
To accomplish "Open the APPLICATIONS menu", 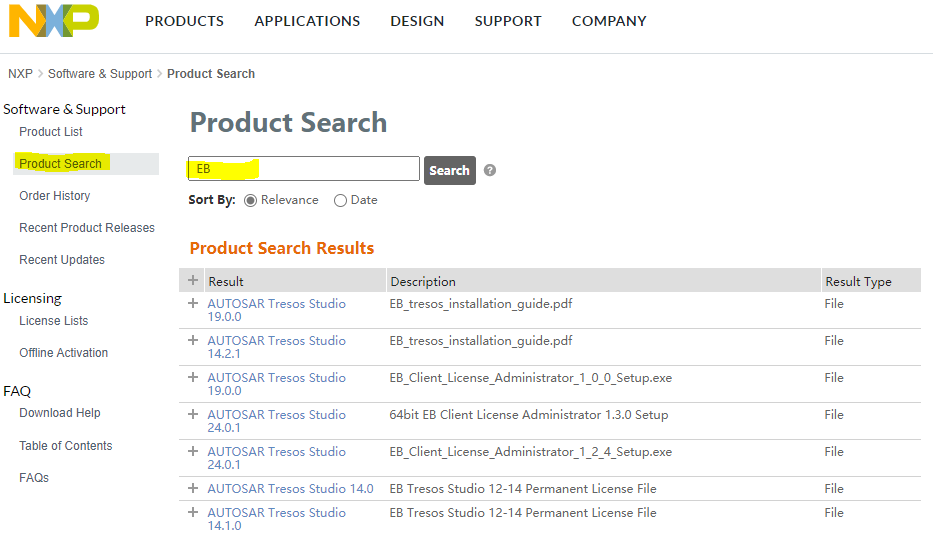I will point(307,21).
